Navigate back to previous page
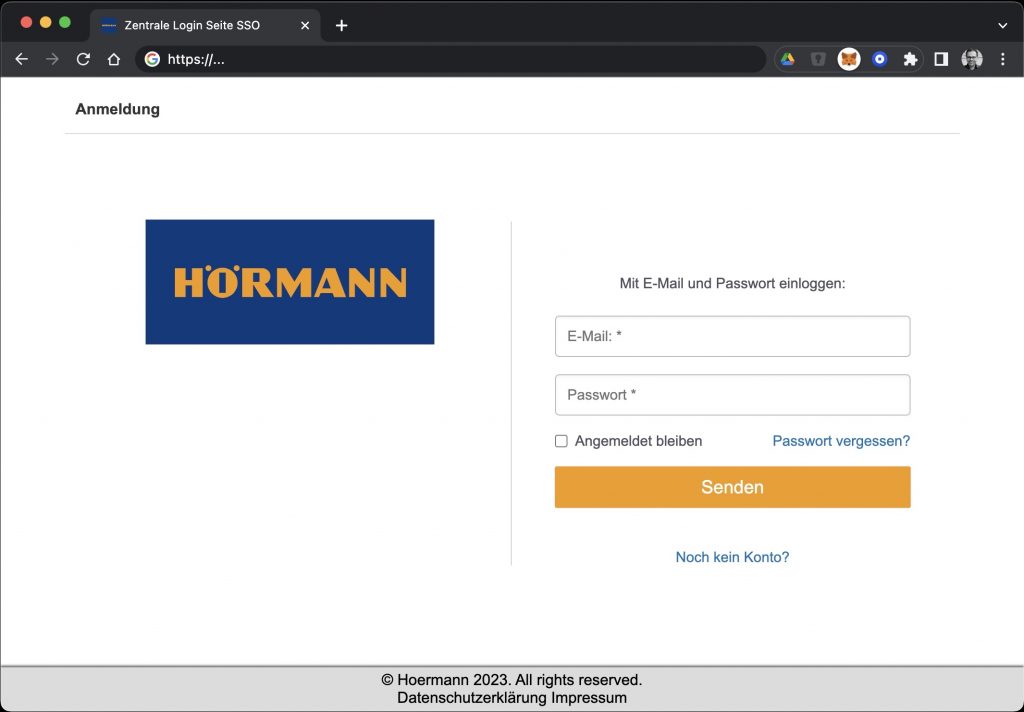The image size is (1024, 712). tap(21, 59)
